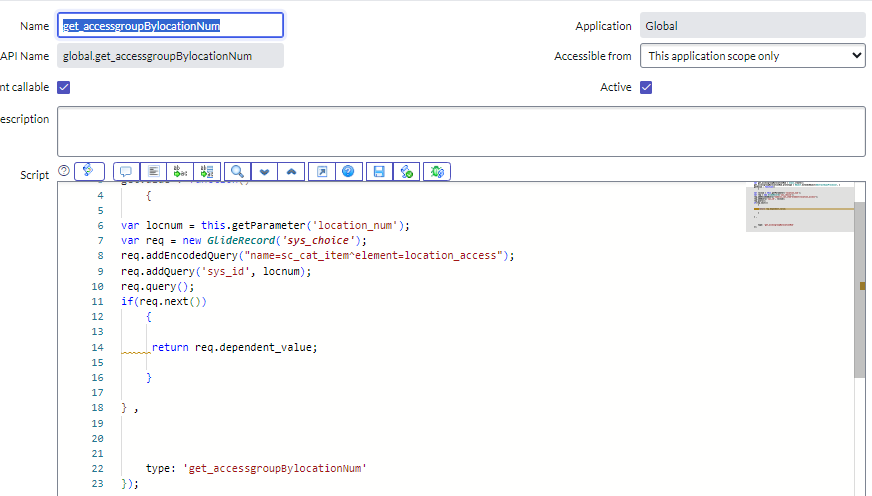Click line number 18 in gutter
The height and width of the screenshot is (496, 872).
click(97, 408)
